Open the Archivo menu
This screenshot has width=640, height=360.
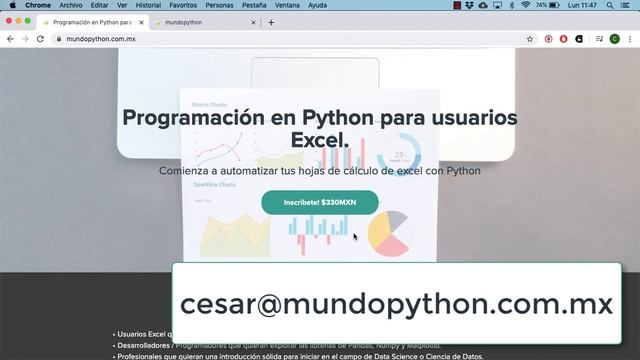[71, 5]
